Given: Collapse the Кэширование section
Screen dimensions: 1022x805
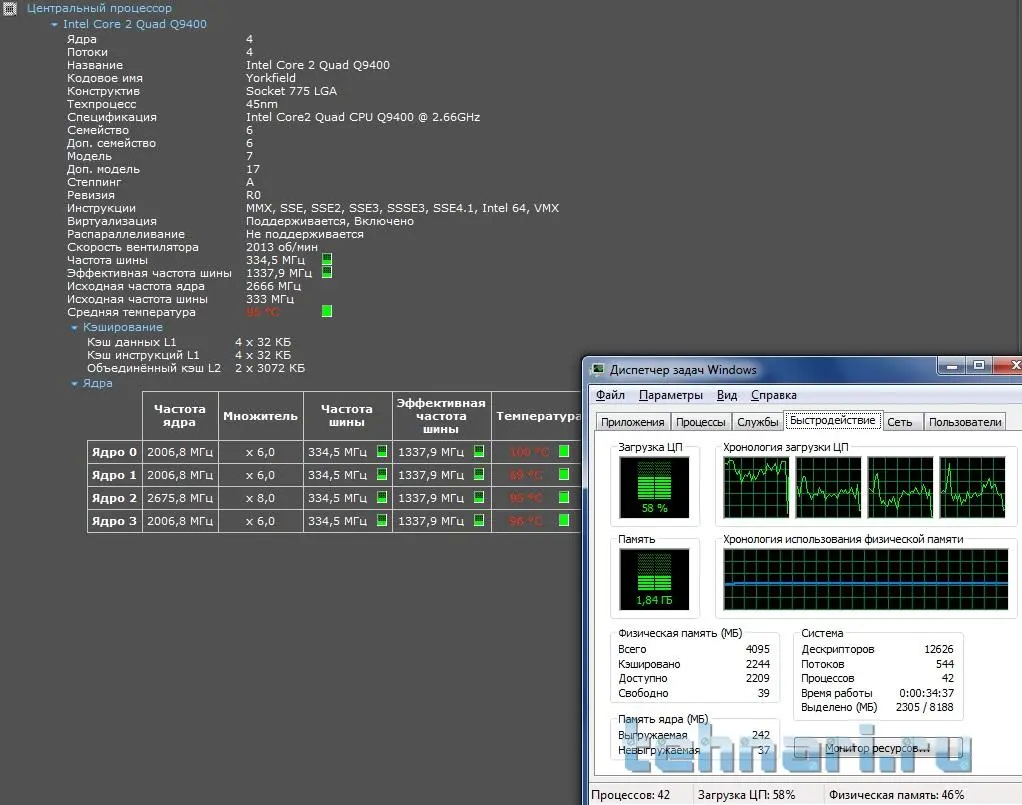Looking at the screenshot, I should (75, 328).
